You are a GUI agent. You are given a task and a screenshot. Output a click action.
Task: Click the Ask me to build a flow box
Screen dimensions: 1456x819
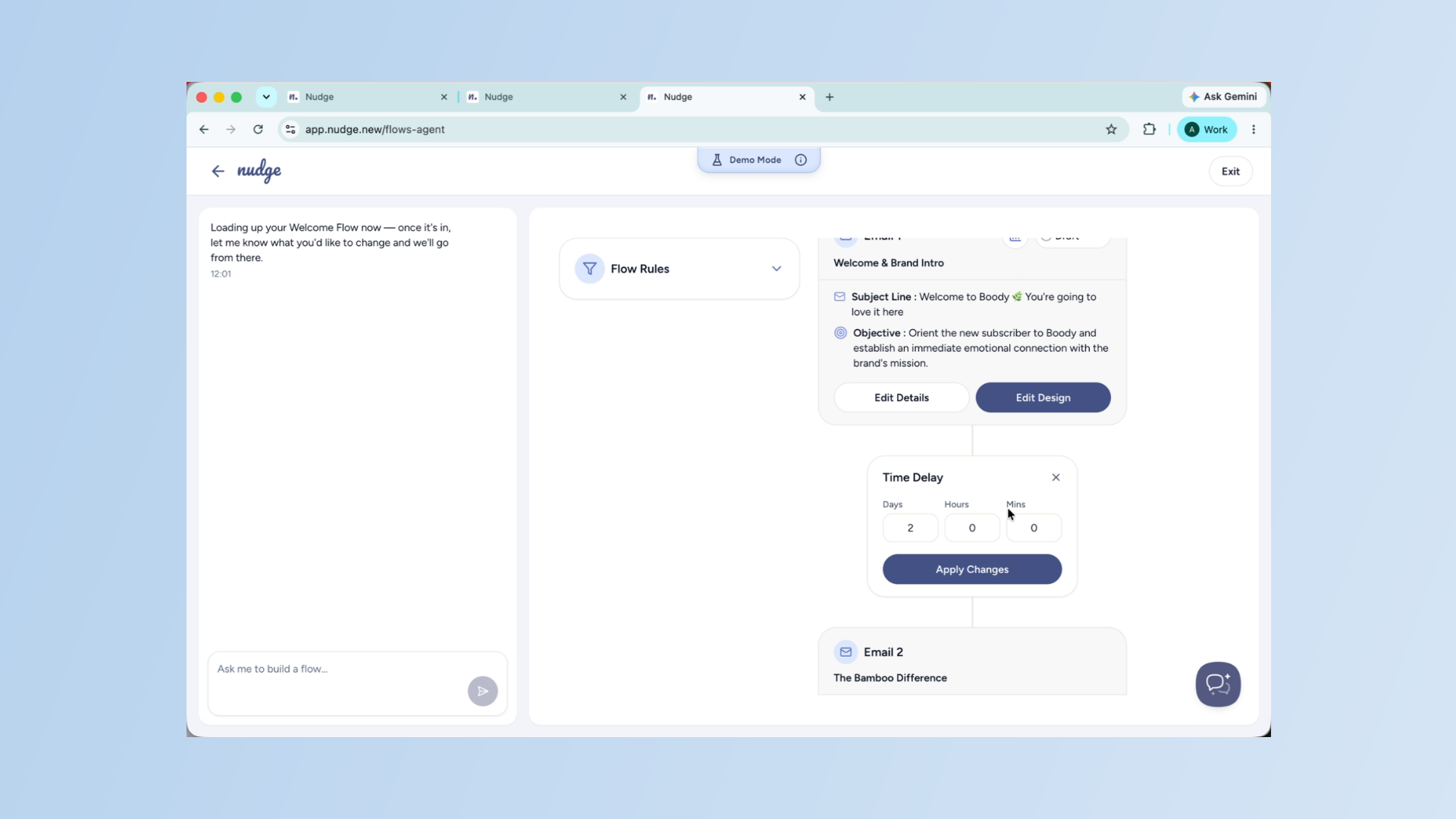coord(357,683)
